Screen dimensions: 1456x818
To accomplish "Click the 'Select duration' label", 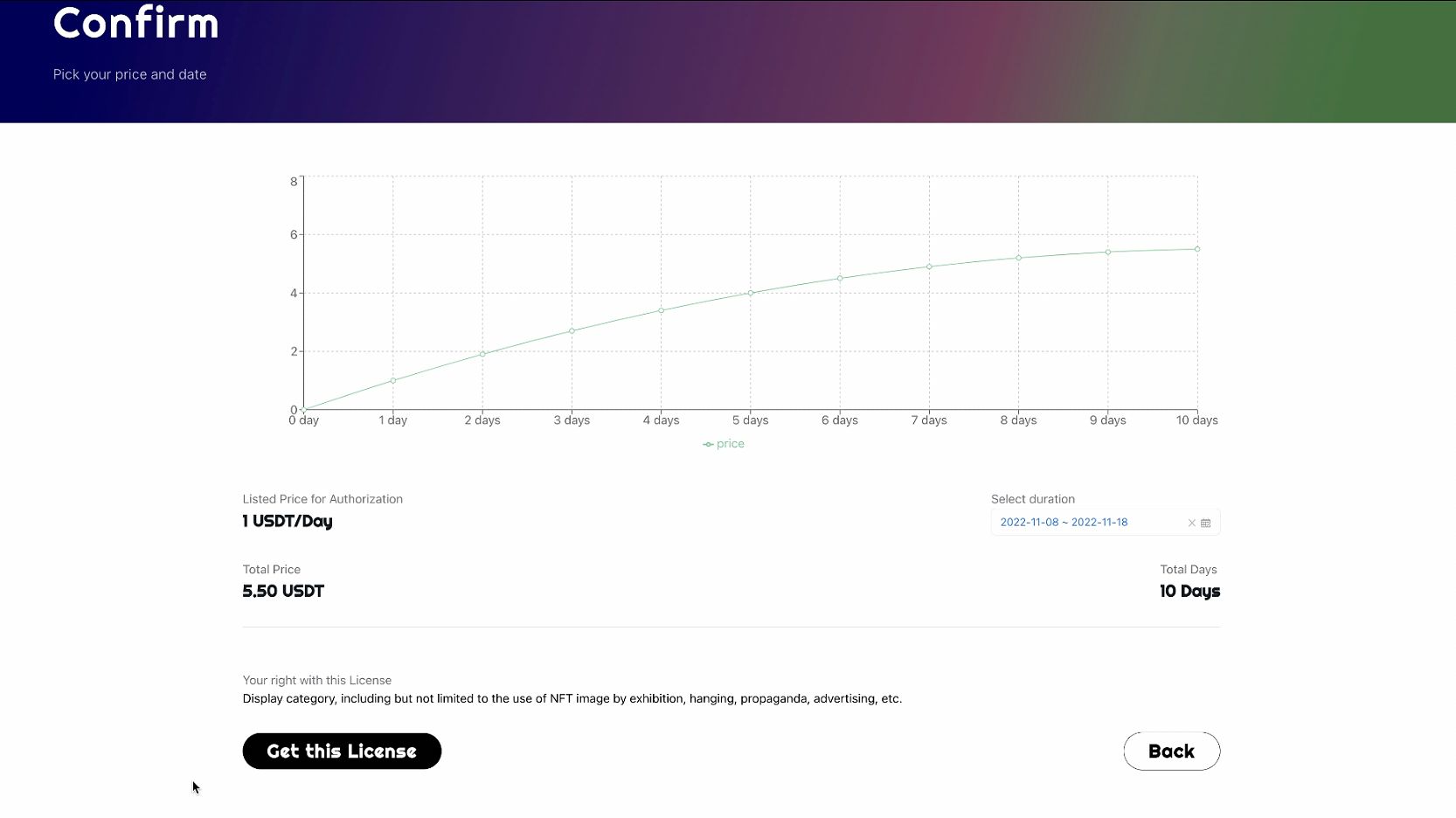I will point(1033,499).
